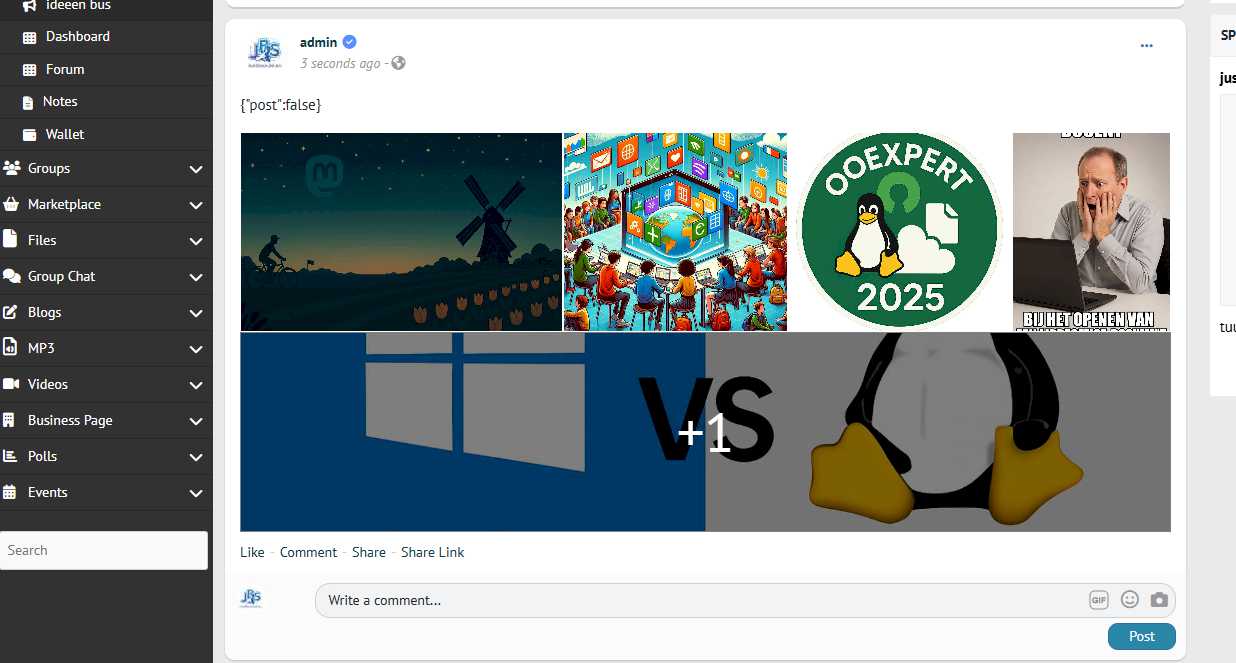Like the admin post
Screen dimensions: 1236x663
252,552
